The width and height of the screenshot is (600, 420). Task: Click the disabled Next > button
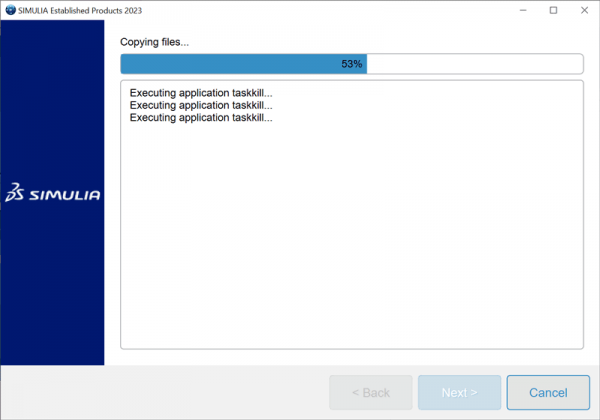[x=459, y=393]
